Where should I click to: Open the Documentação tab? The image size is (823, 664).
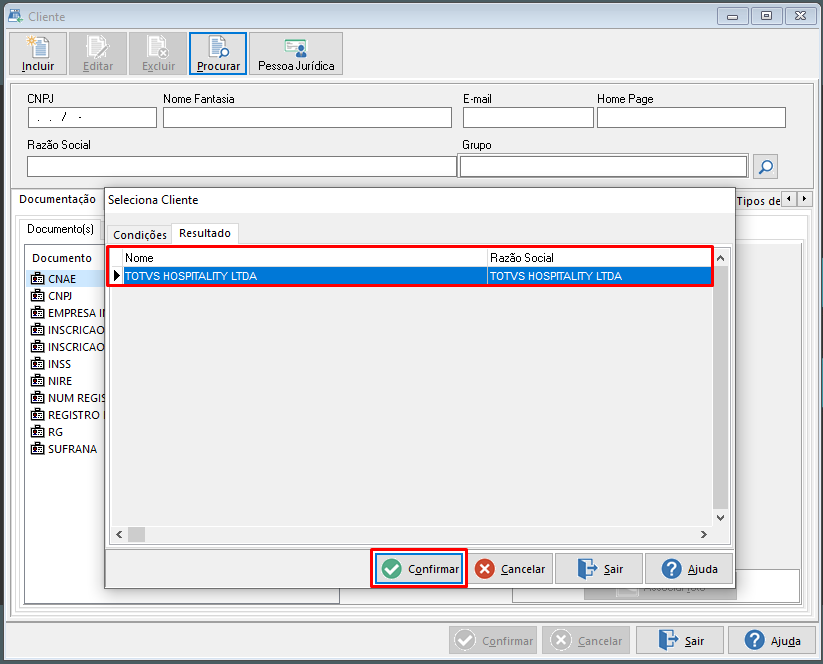57,199
